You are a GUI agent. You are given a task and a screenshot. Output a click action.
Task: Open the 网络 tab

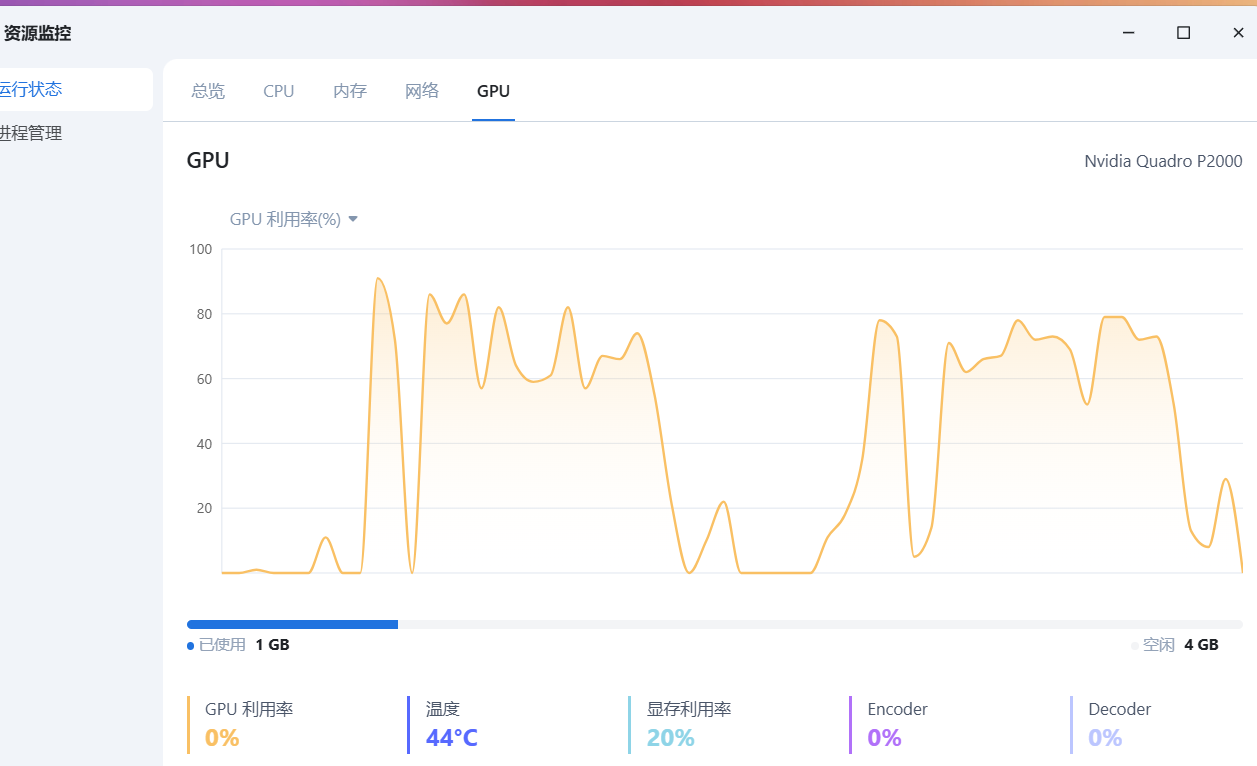[422, 91]
